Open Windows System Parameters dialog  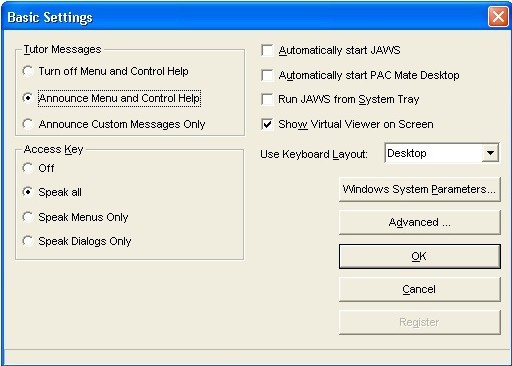[x=420, y=189]
